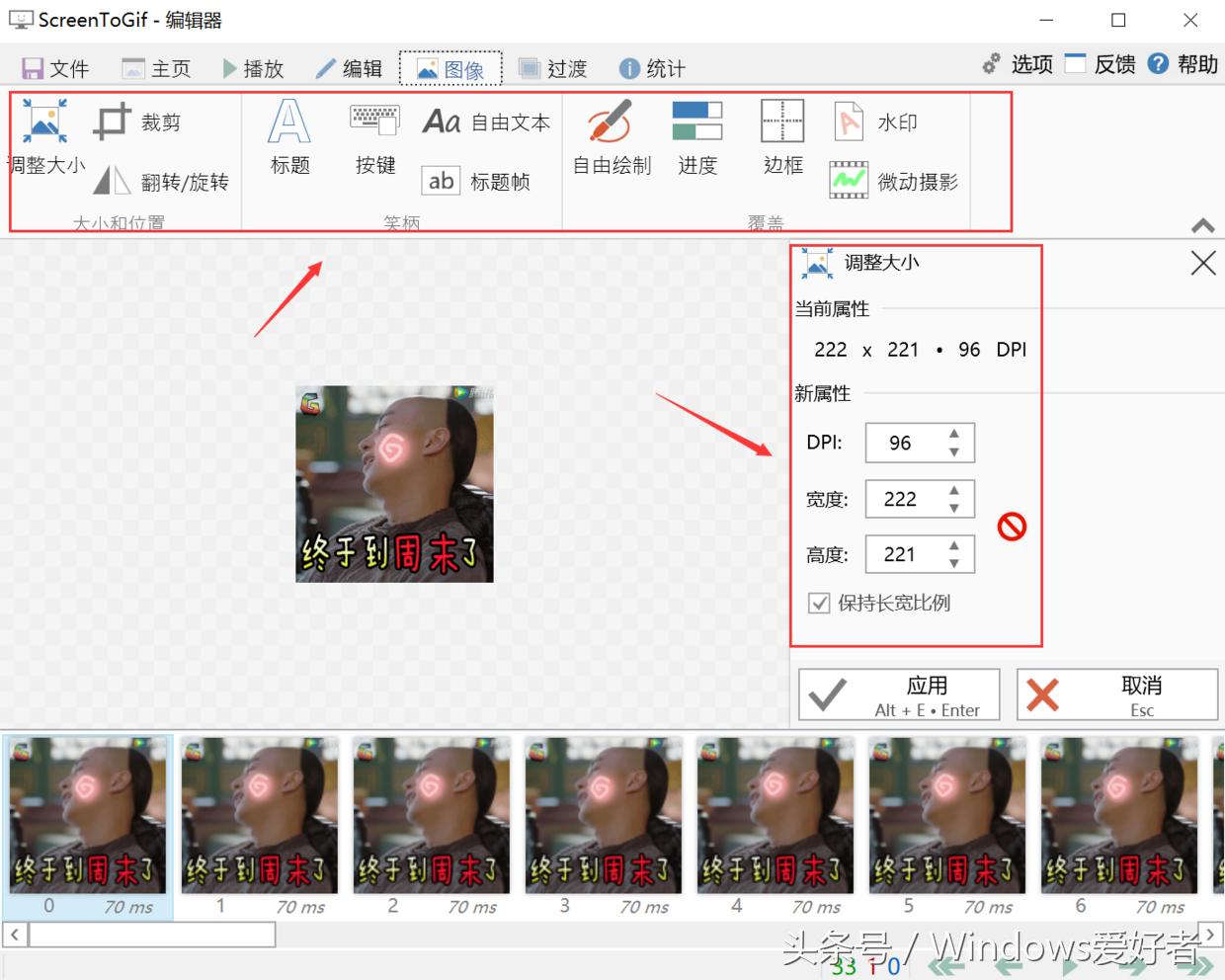Open the 标题 (Caption) tool
Screen dimensions: 1225x980
(x=287, y=136)
